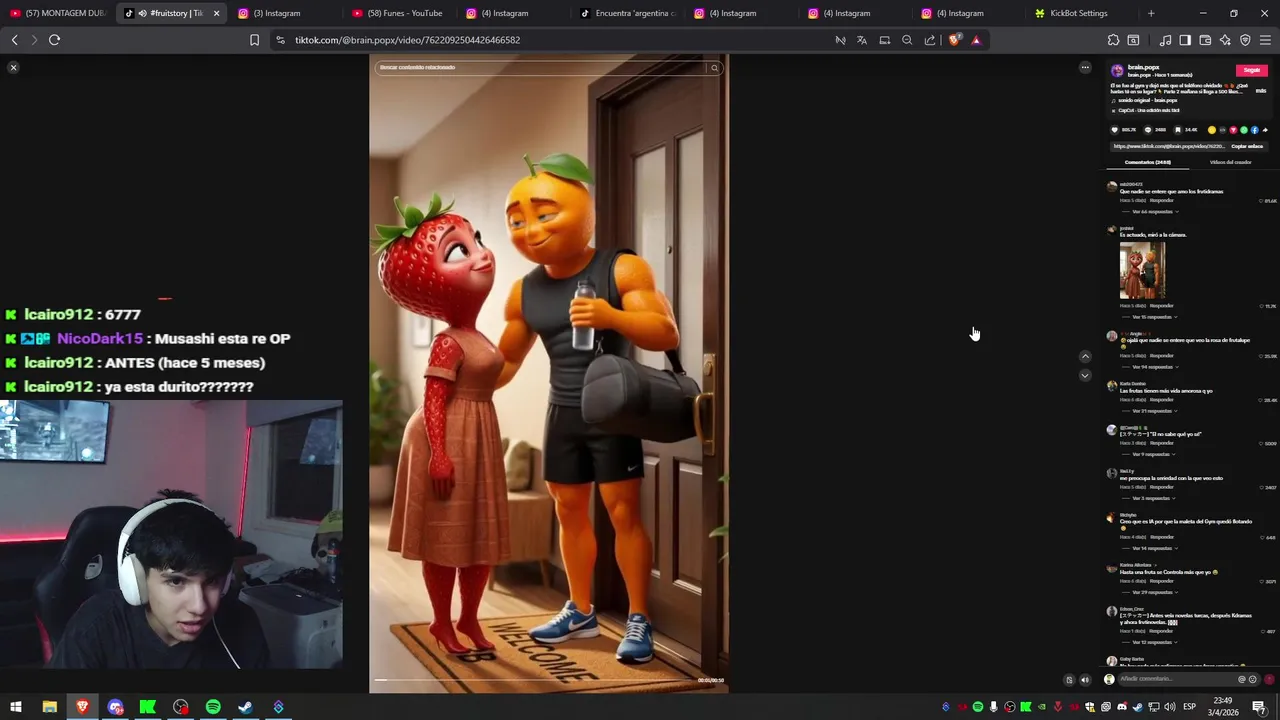
Task: Expand 'Ver 14 respuestas' replies
Action: coord(1152,548)
